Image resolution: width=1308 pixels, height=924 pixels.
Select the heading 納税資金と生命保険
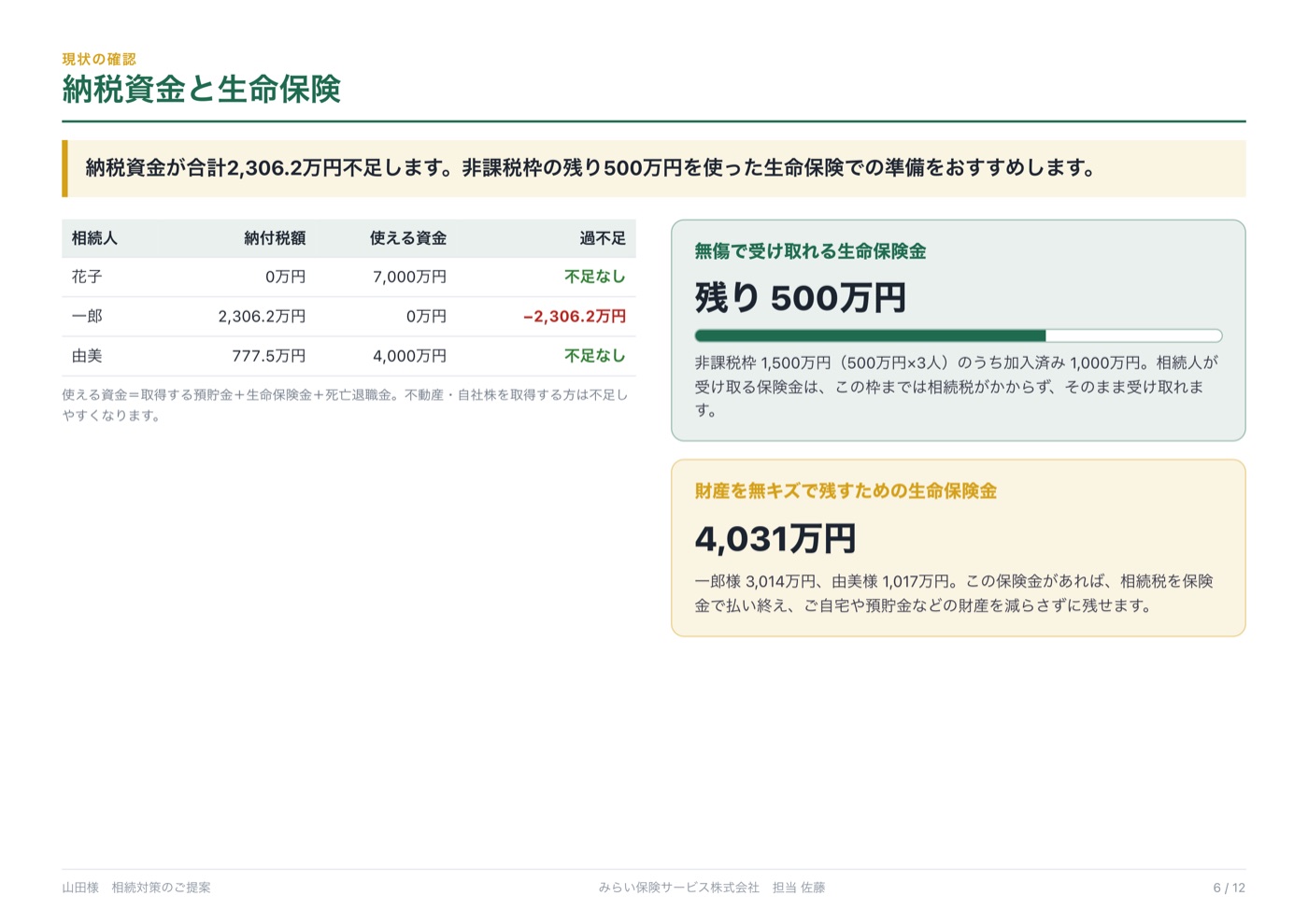[202, 90]
